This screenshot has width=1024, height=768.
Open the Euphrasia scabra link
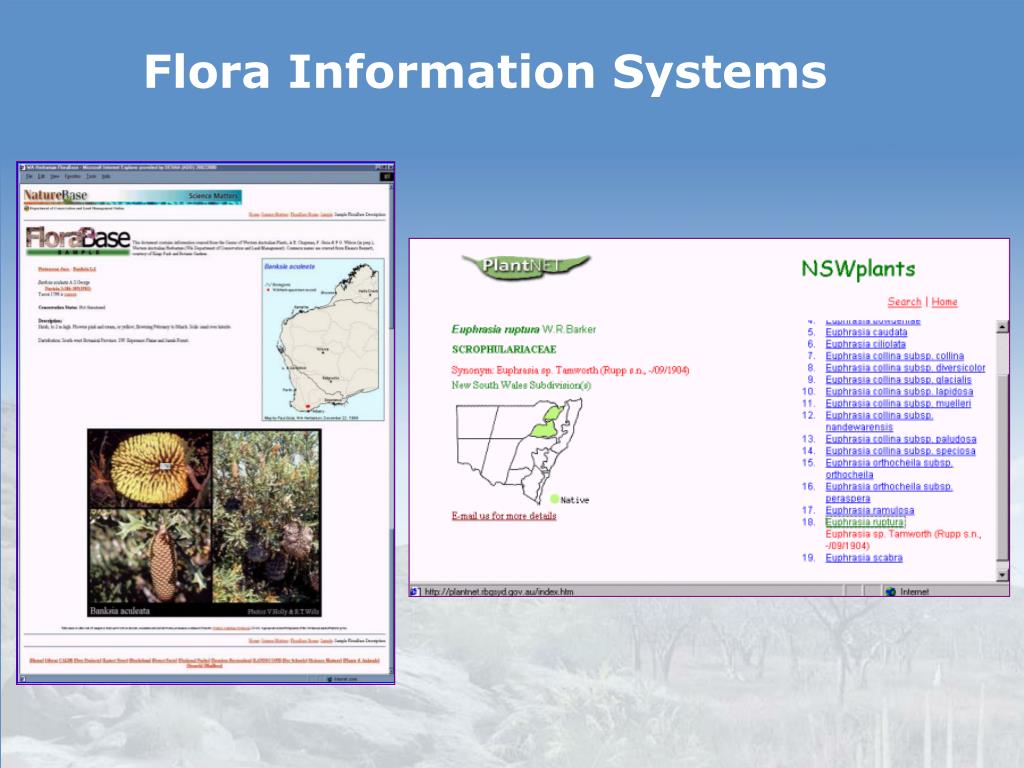864,558
